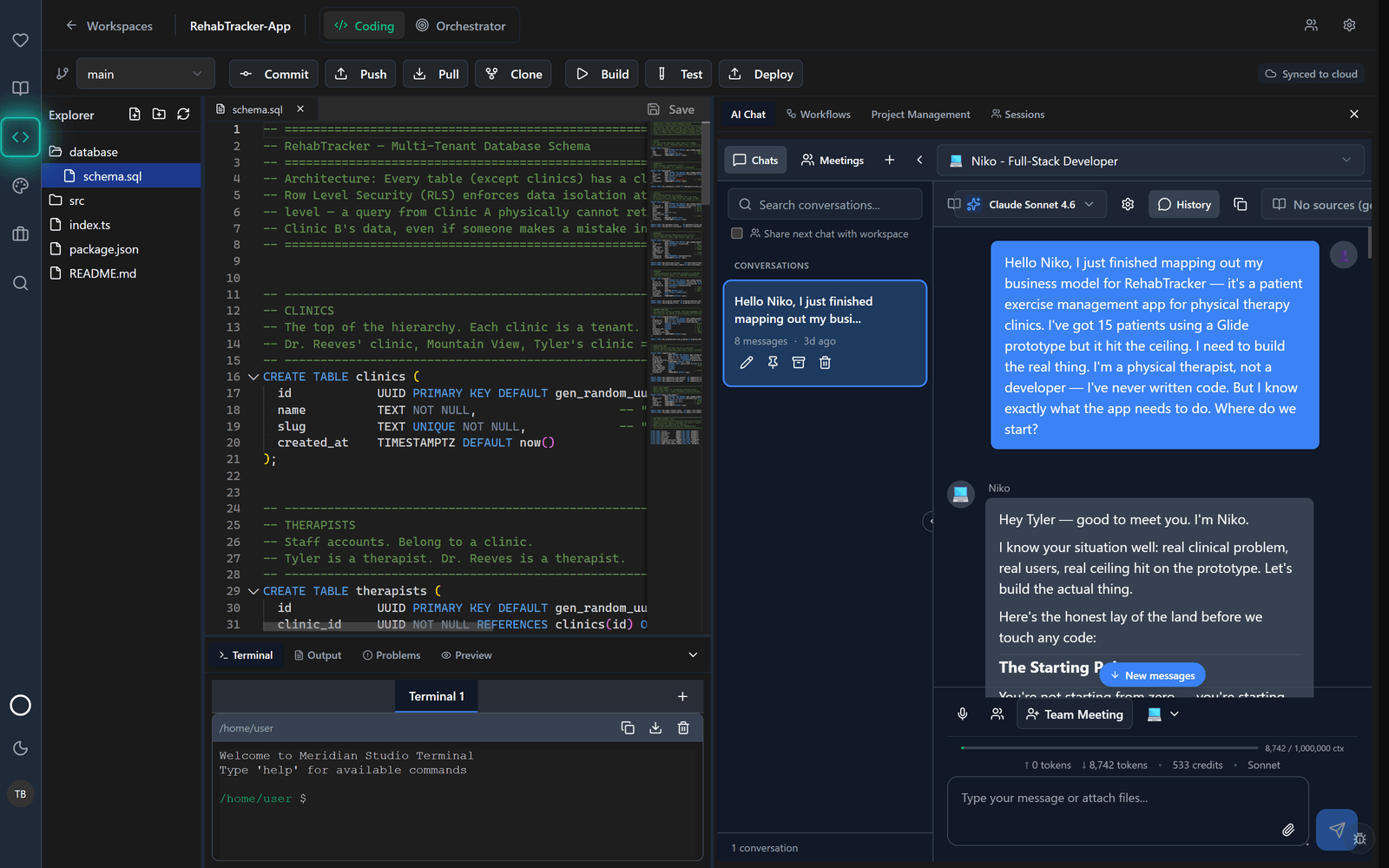Switch to the Output tab

[x=318, y=655]
